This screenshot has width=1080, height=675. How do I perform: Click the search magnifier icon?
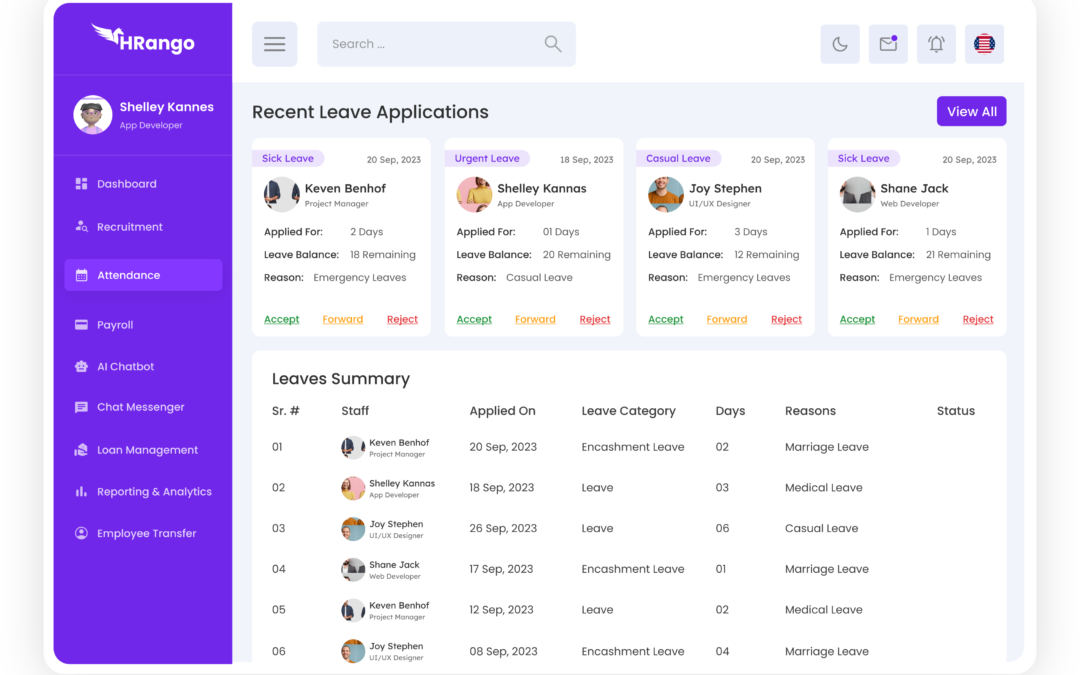[552, 44]
